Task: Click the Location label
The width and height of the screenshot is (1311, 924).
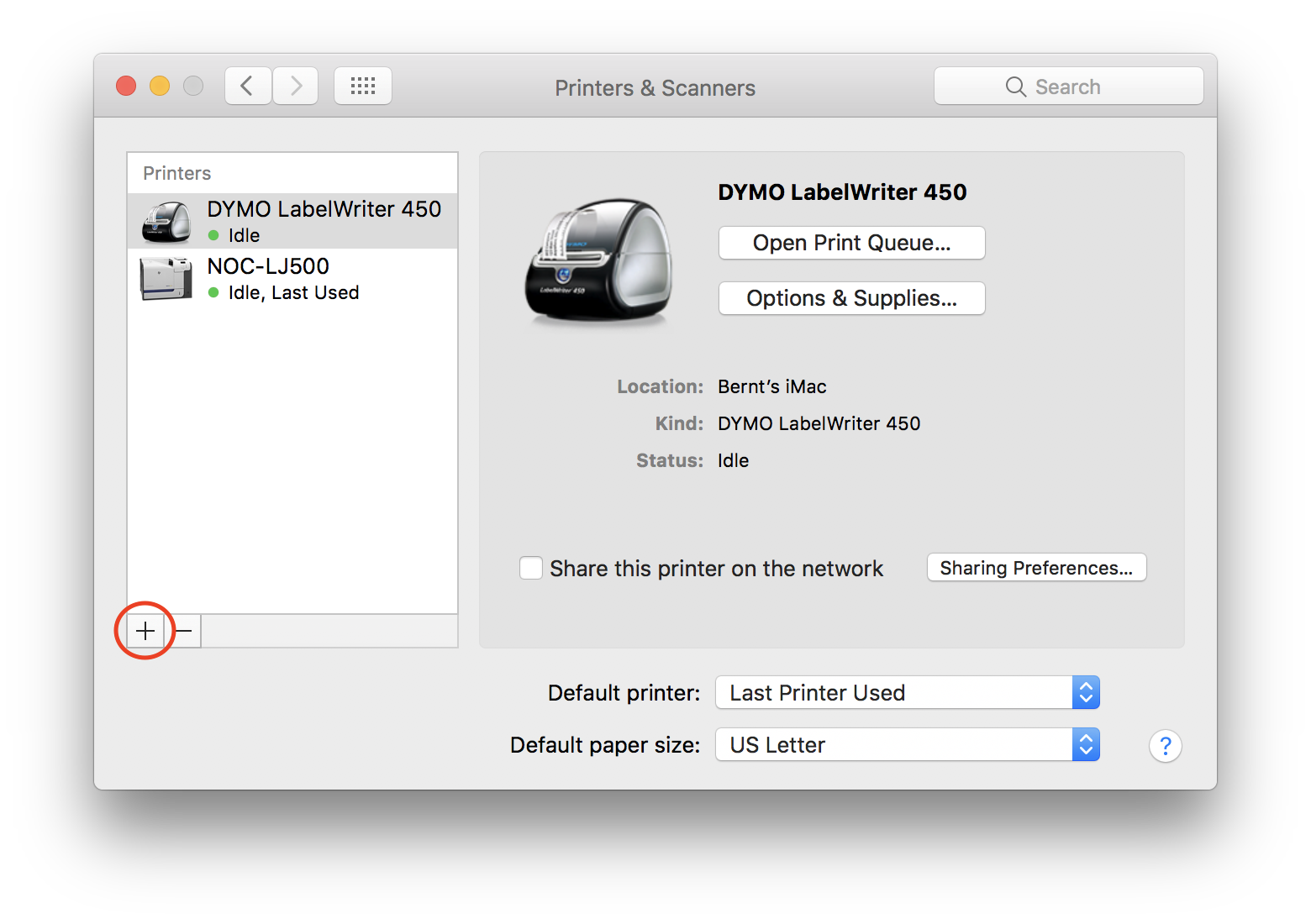Action: coord(661,386)
